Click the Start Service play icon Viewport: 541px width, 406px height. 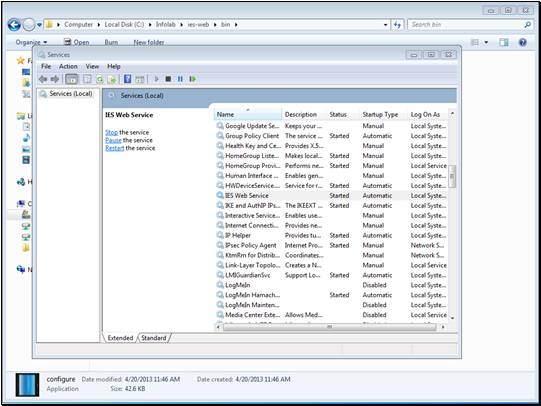tap(156, 79)
